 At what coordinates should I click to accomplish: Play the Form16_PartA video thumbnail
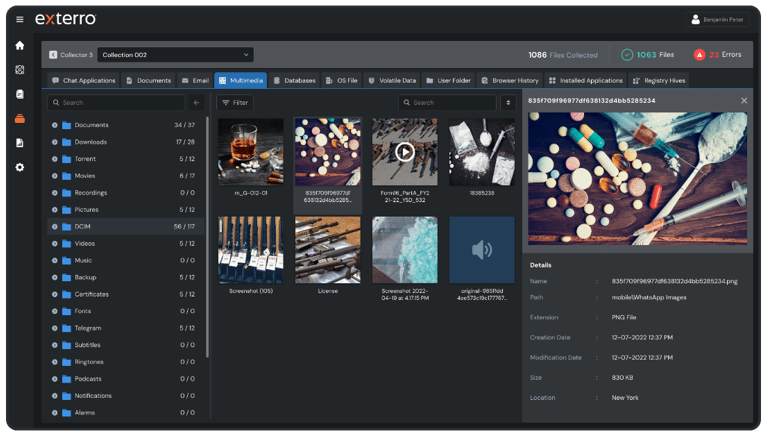(x=405, y=152)
